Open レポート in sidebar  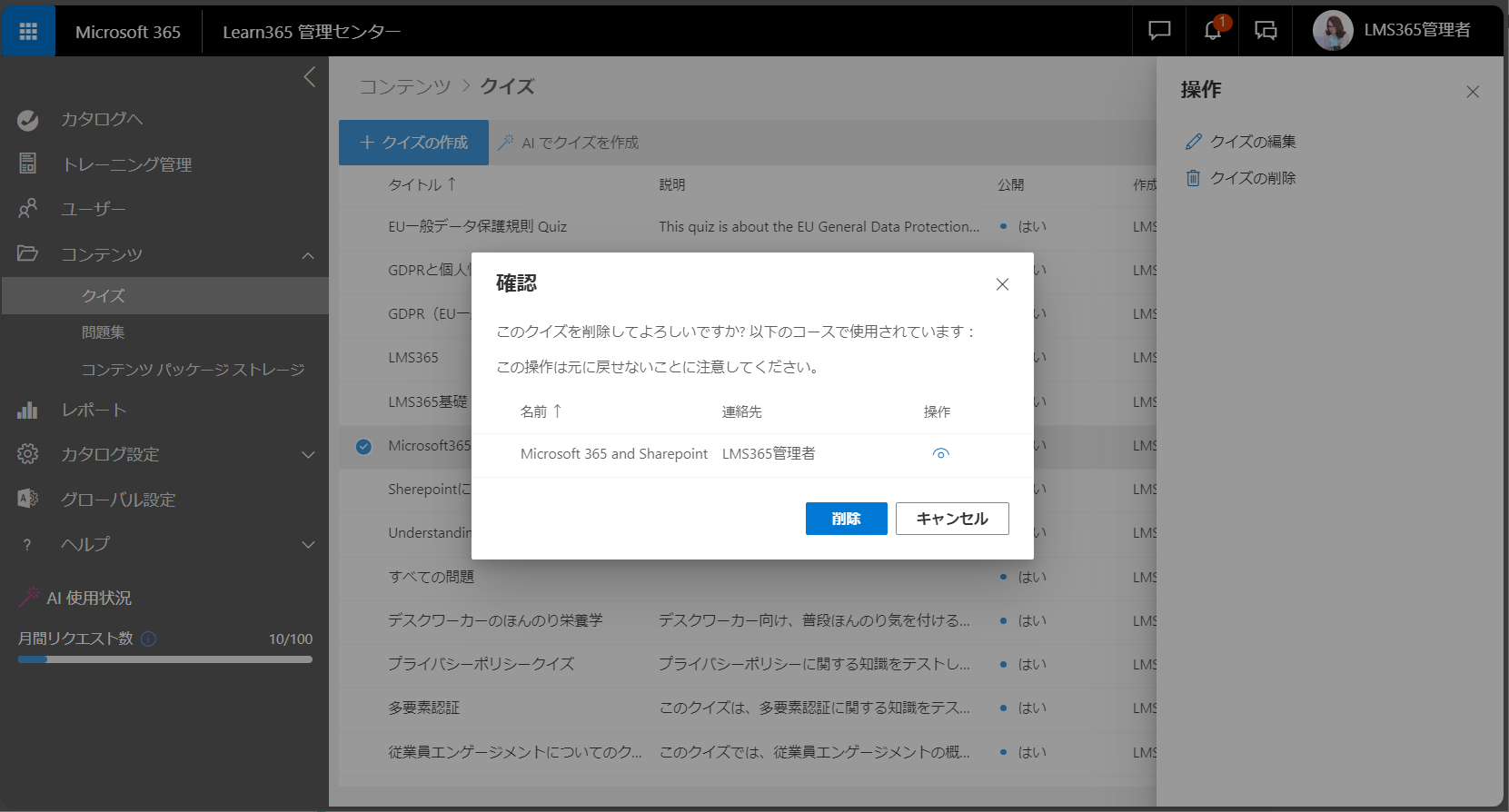click(x=94, y=410)
